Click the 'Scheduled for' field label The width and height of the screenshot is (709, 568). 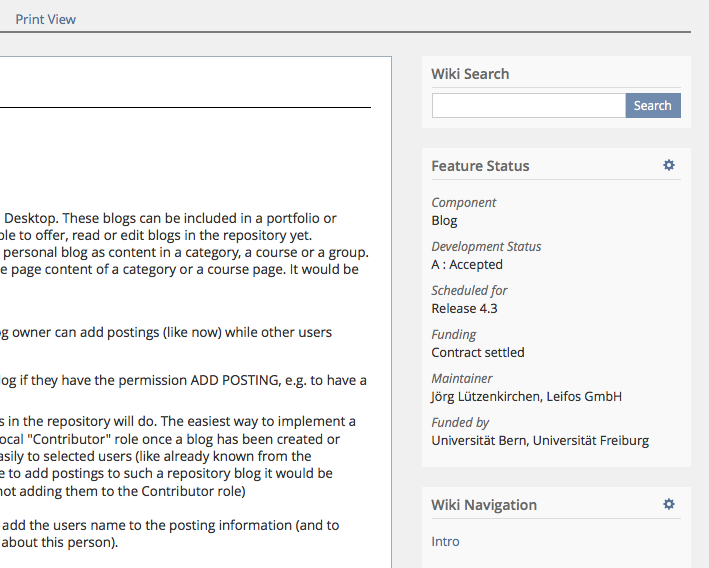[x=469, y=290]
